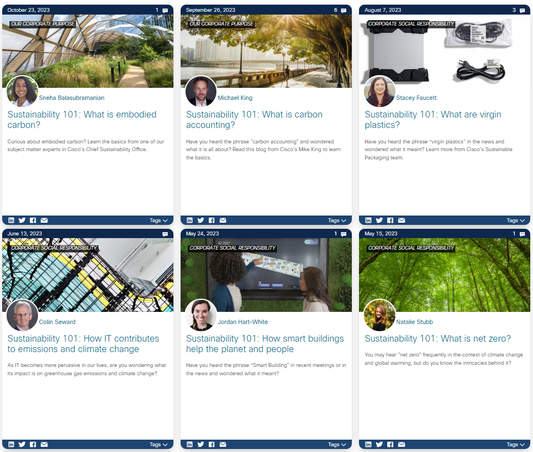Viewport: 533px width, 452px height.
Task: Expand Tags on smart buildings card
Action: click(337, 444)
